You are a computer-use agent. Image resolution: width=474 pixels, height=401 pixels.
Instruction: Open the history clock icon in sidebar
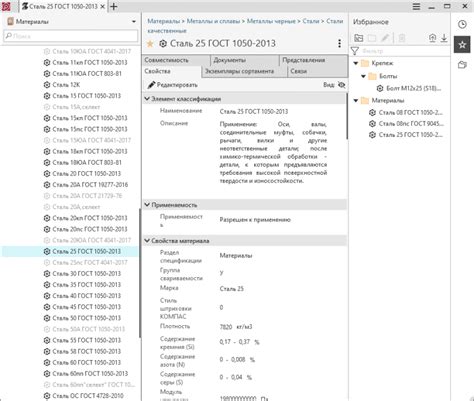pos(462,24)
